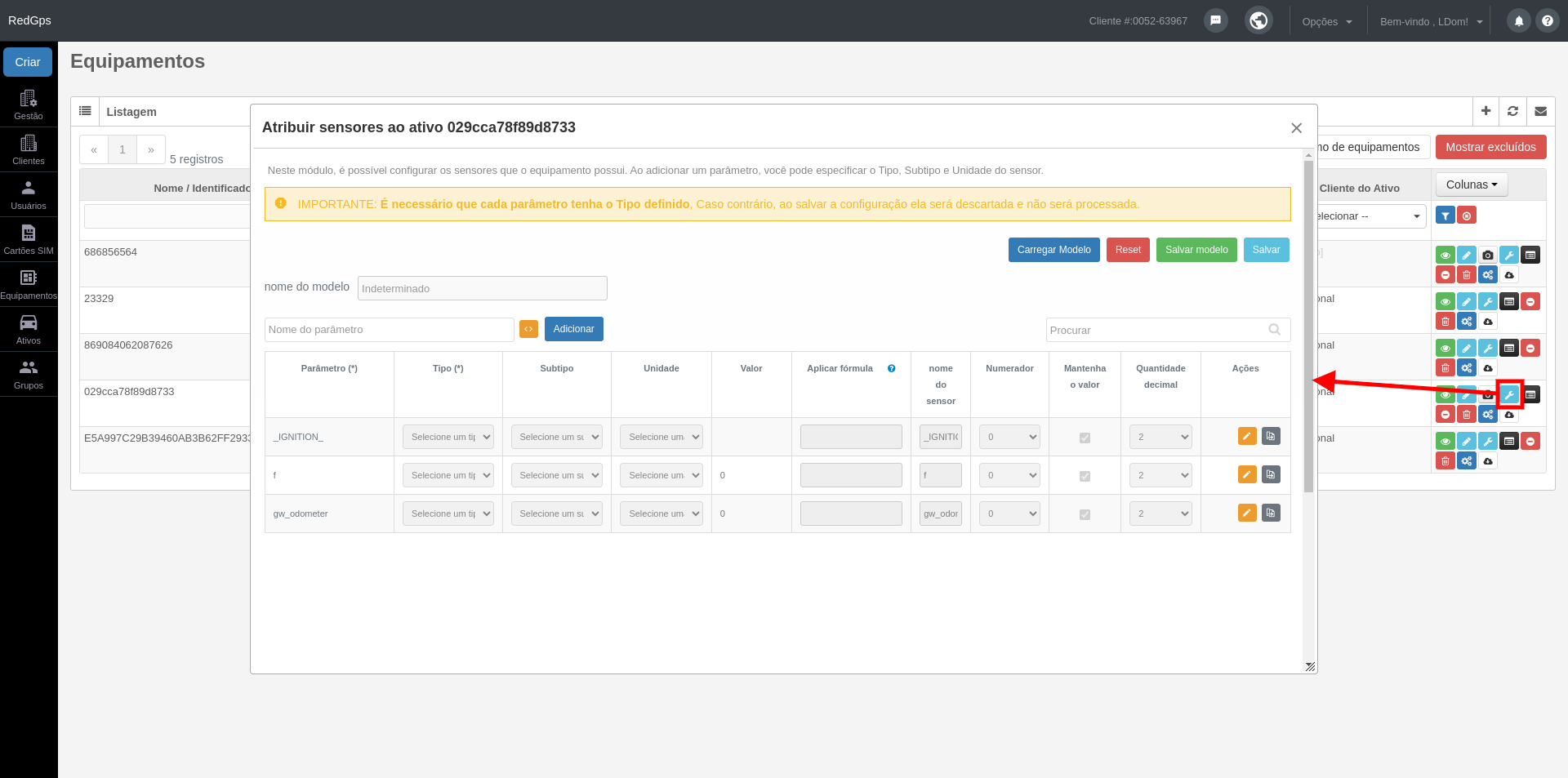Open Subtipo dropdown for f row
The image size is (1568, 778).
coord(557,475)
